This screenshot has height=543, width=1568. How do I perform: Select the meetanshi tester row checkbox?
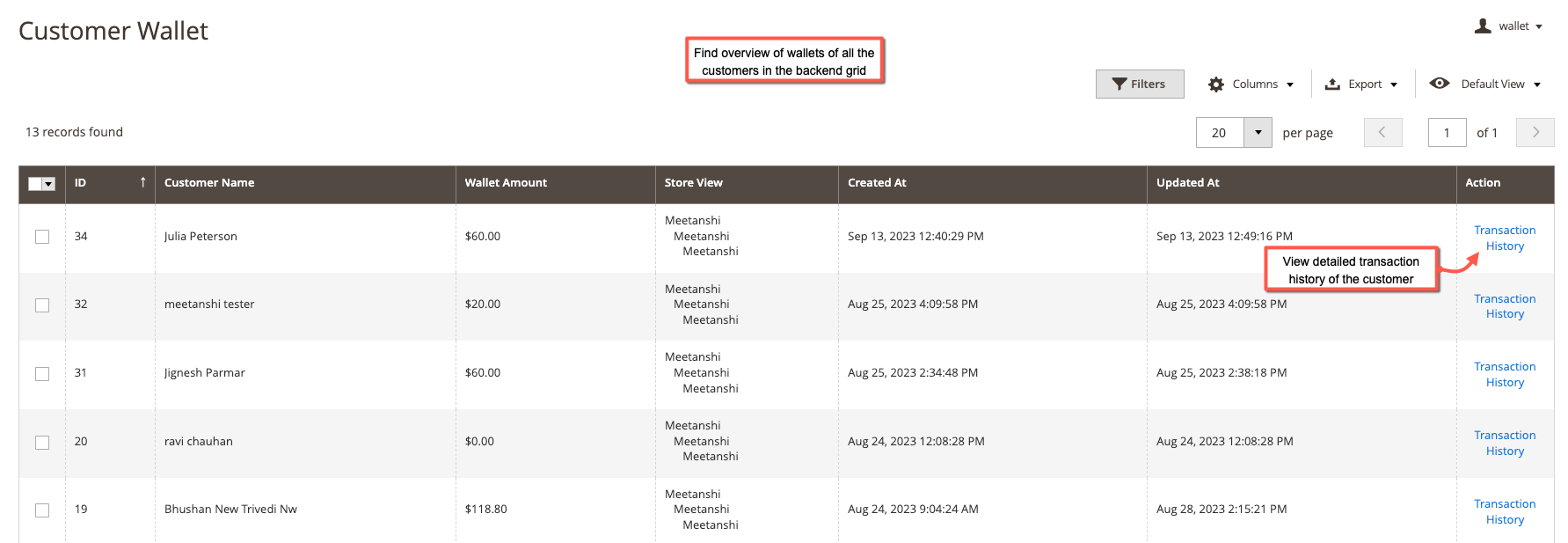click(42, 305)
